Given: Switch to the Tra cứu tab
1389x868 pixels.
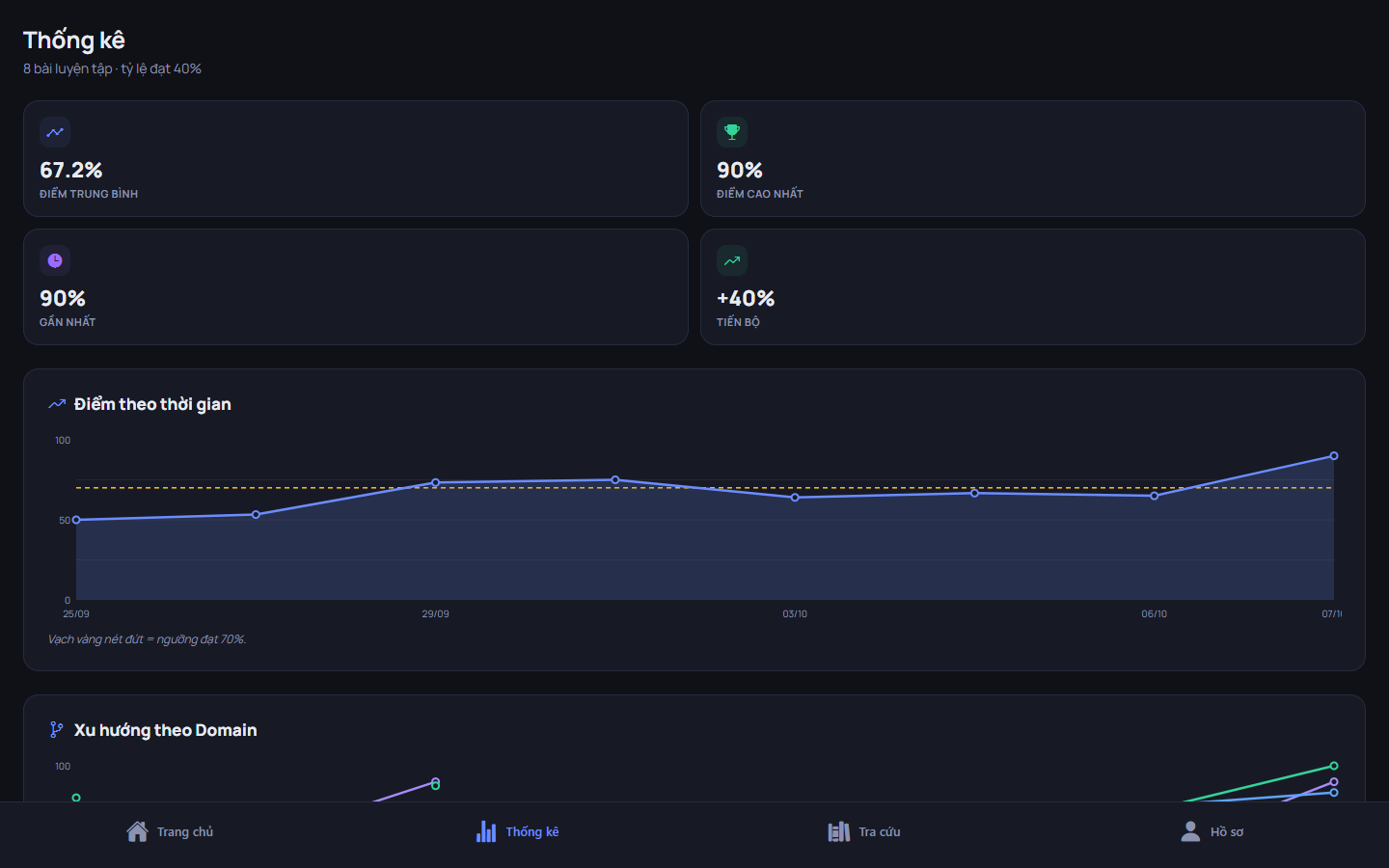Looking at the screenshot, I should [x=864, y=831].
